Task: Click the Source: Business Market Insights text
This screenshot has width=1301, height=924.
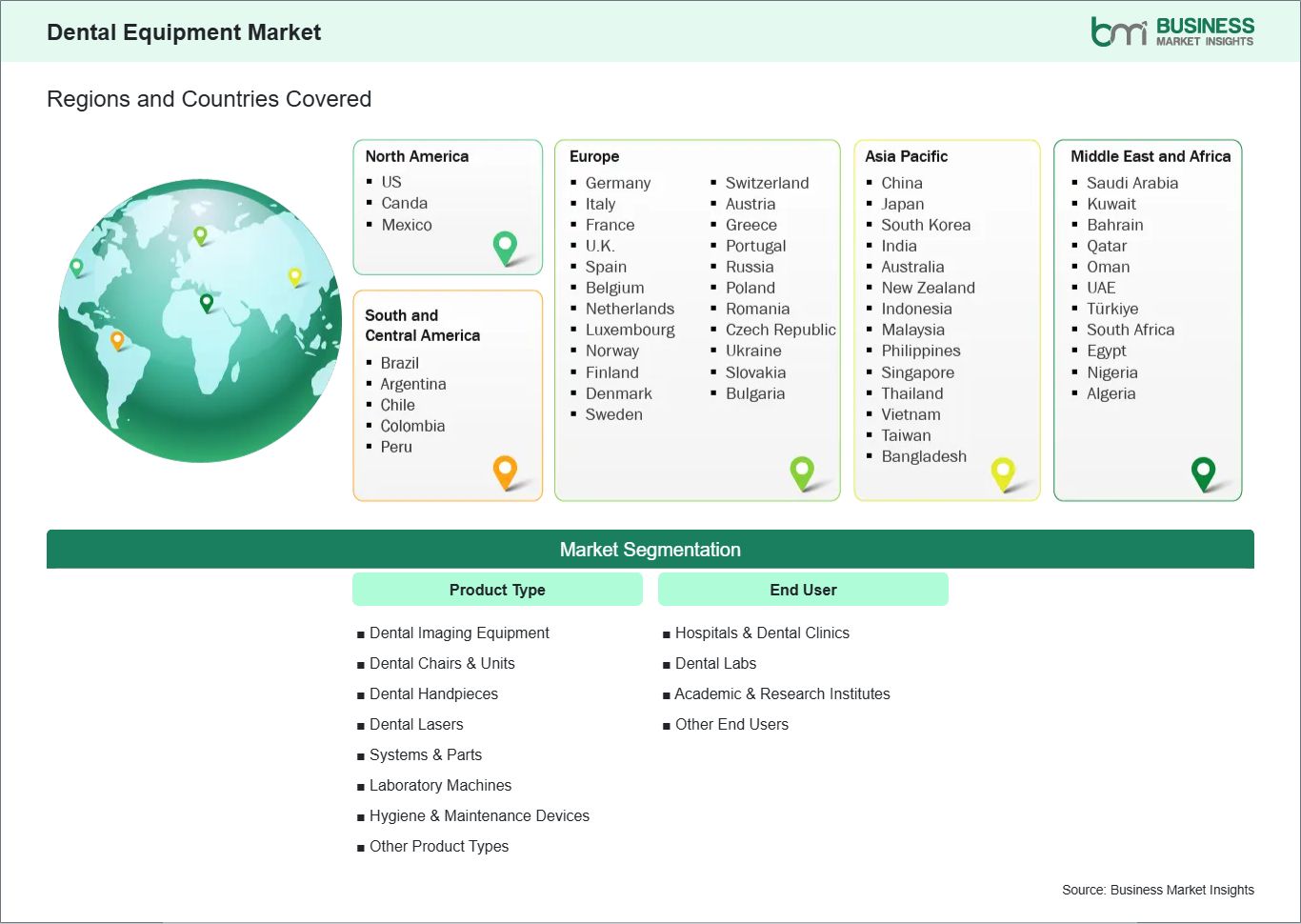Action: tap(1157, 890)
